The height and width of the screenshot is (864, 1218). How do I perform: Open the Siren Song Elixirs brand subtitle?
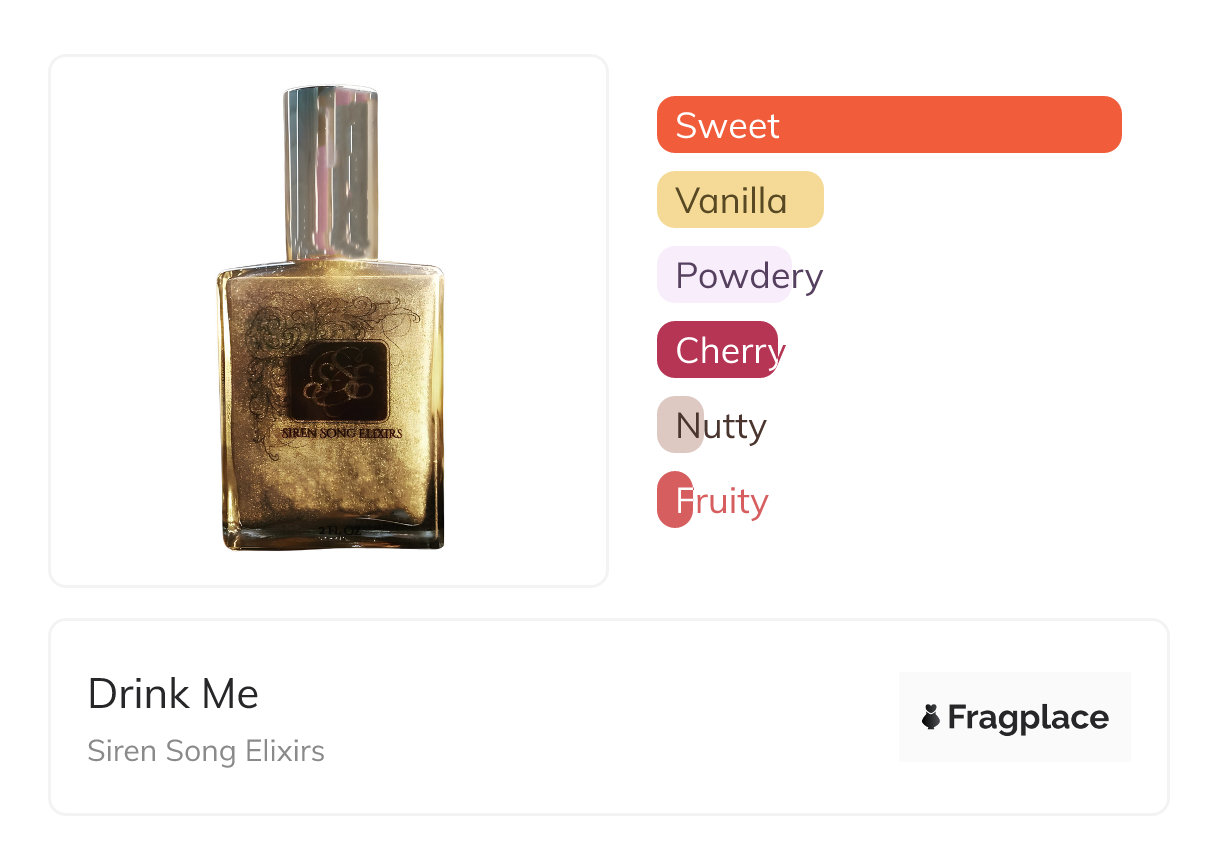[206, 751]
